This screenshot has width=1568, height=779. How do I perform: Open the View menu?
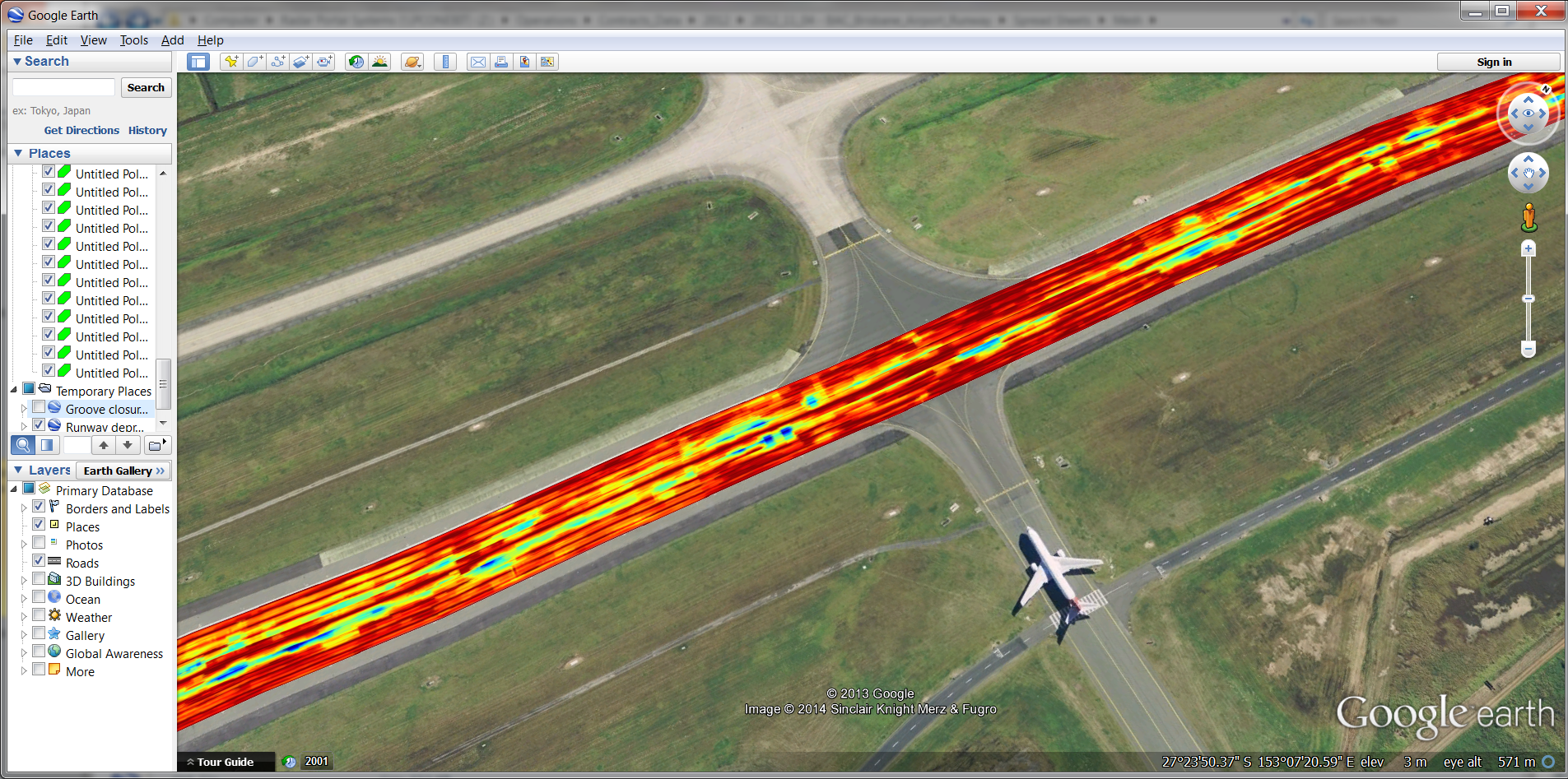[93, 40]
